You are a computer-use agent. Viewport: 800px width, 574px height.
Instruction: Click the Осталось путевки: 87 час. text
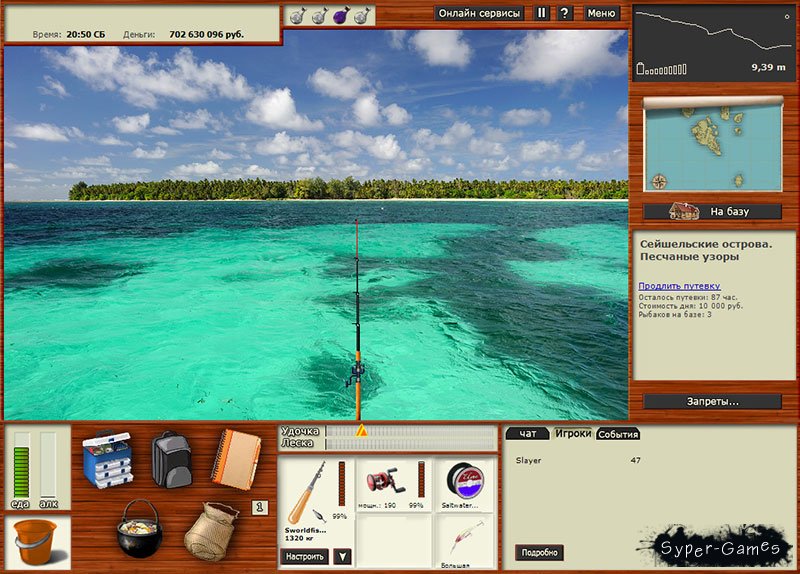click(688, 297)
